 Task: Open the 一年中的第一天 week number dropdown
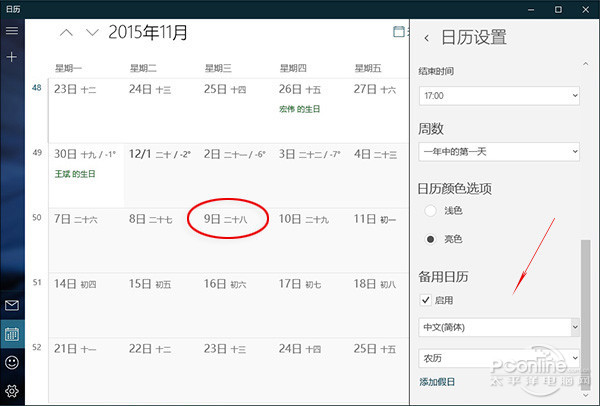click(x=499, y=152)
